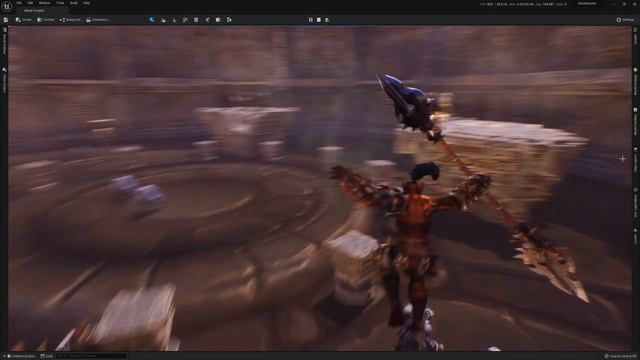The height and width of the screenshot is (360, 640).
Task: Open the Tools menu
Action: (60, 3)
